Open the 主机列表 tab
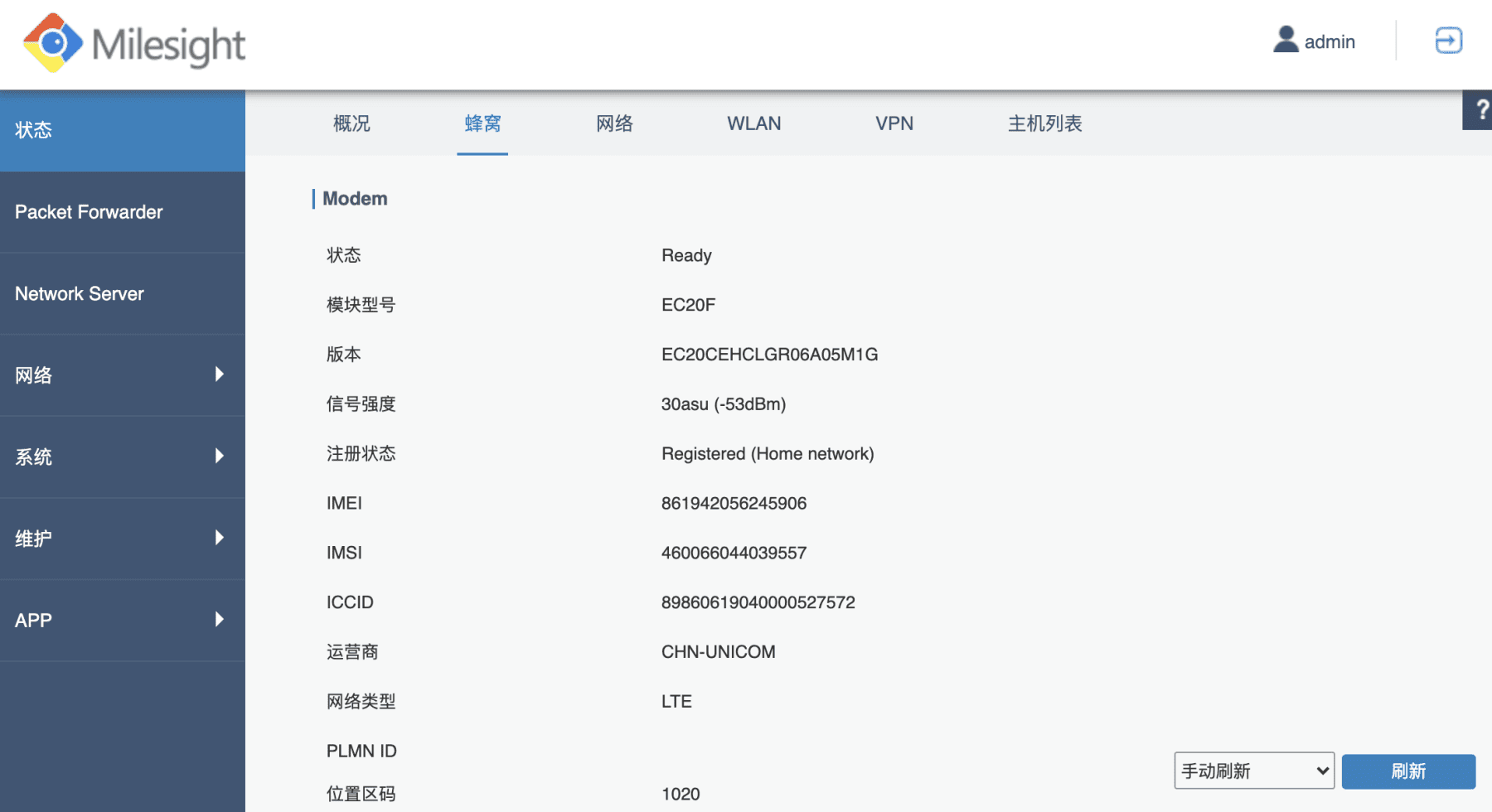 coord(1044,123)
